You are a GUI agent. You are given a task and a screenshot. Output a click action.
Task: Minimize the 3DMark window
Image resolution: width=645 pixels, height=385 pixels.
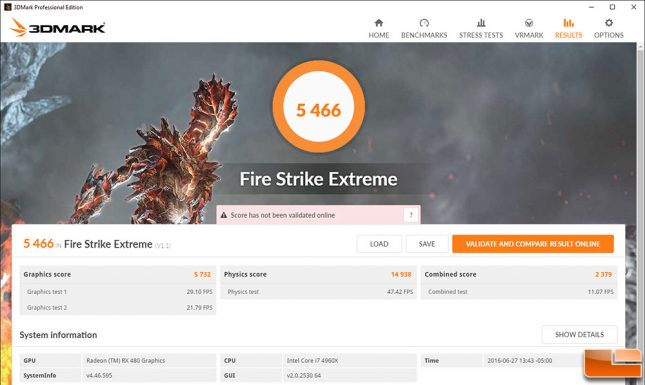click(592, 7)
